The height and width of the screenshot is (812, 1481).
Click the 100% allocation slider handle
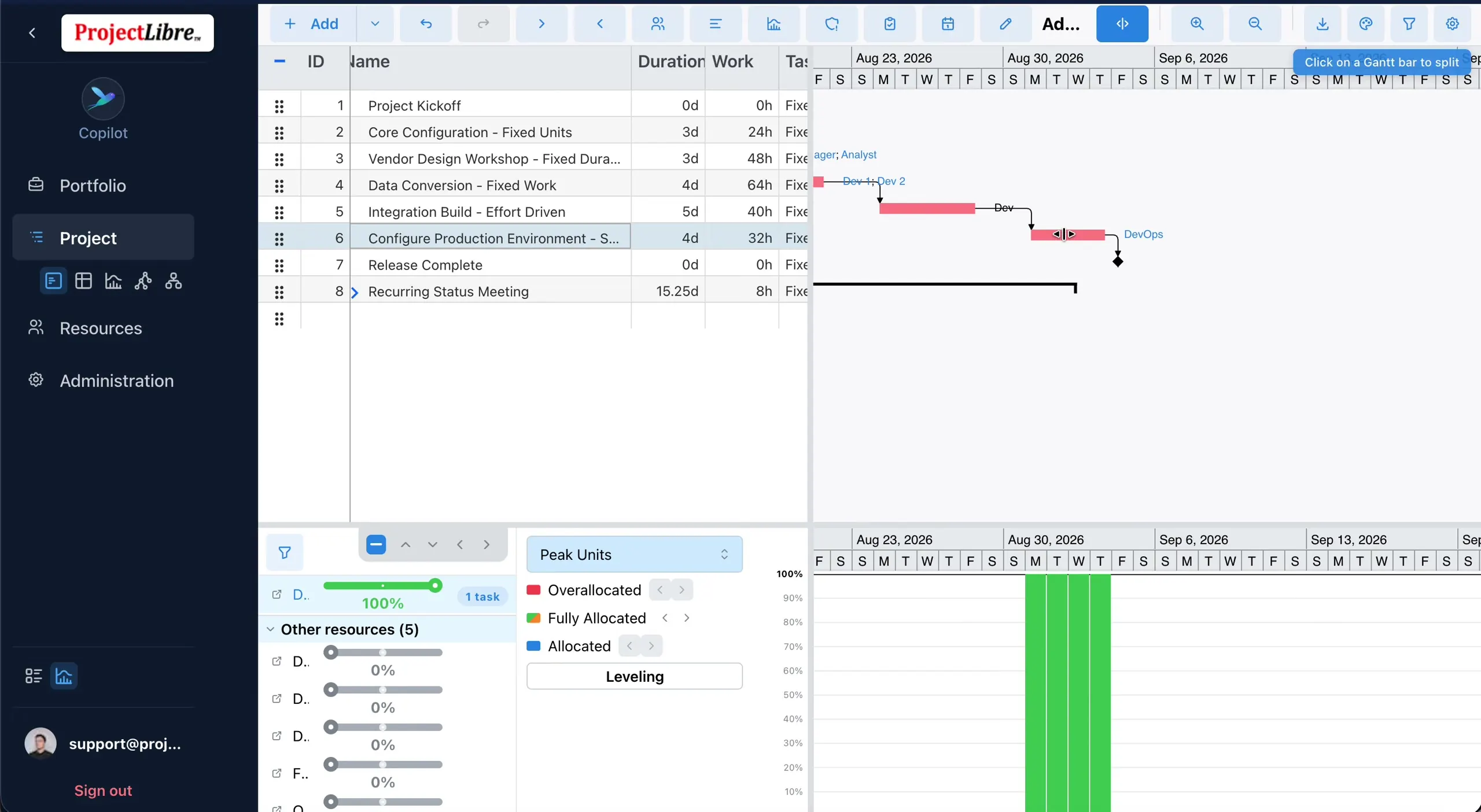(x=436, y=585)
